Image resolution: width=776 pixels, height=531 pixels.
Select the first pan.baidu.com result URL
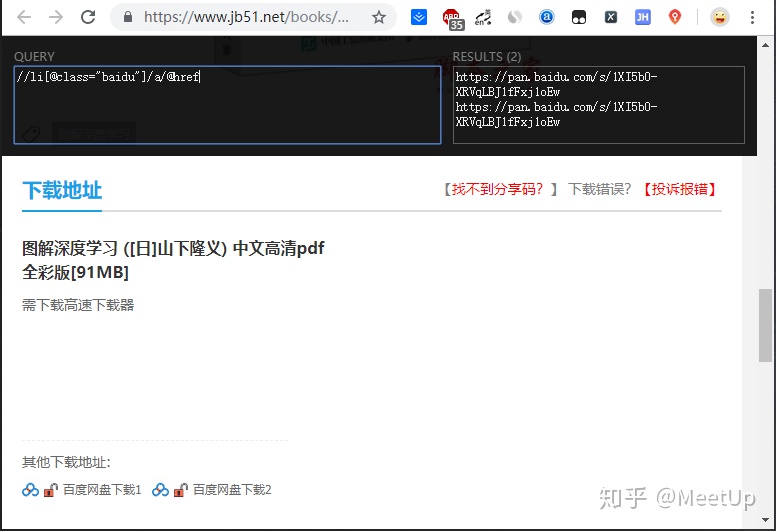pos(556,84)
